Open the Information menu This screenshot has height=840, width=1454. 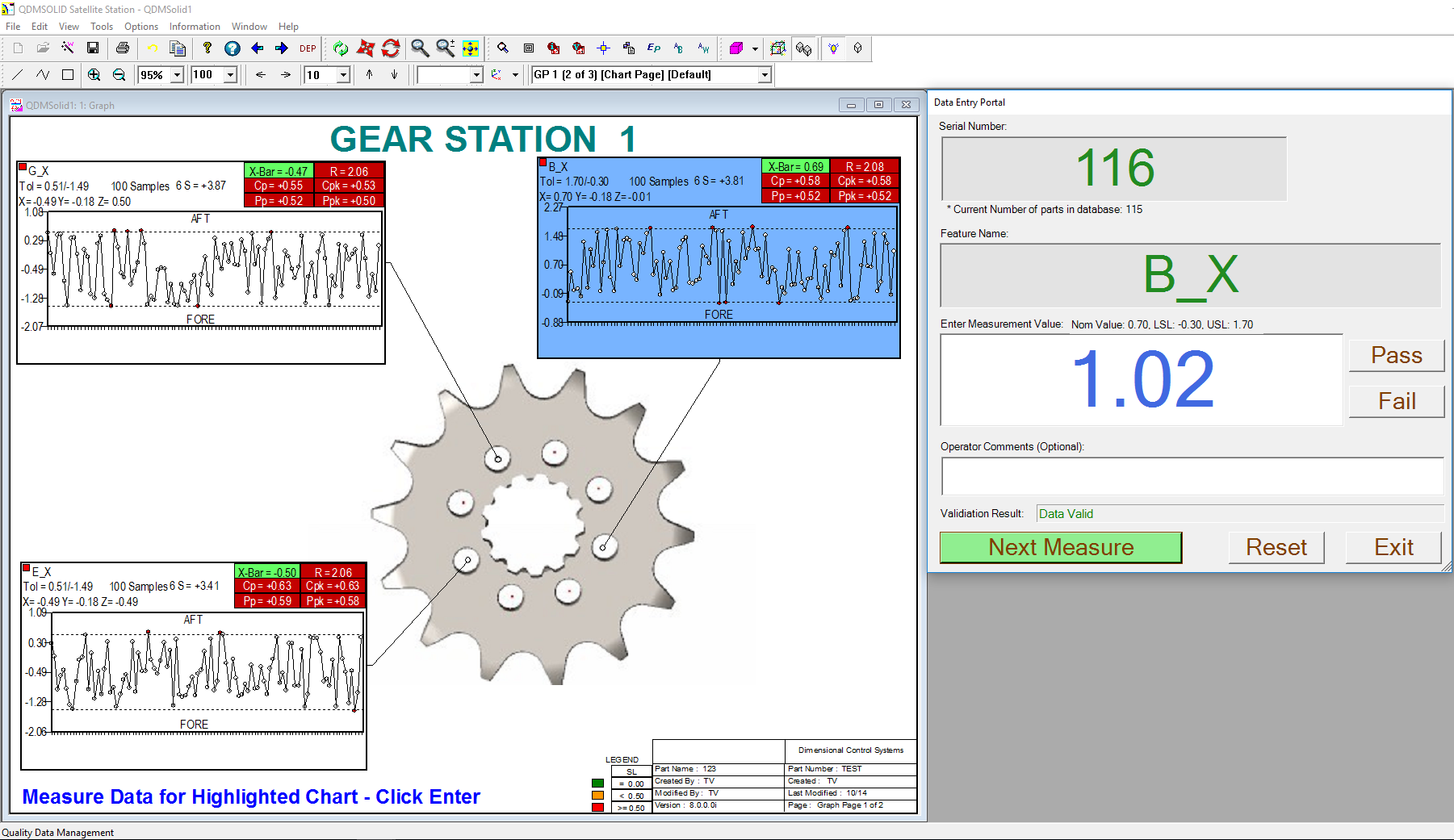tap(195, 27)
